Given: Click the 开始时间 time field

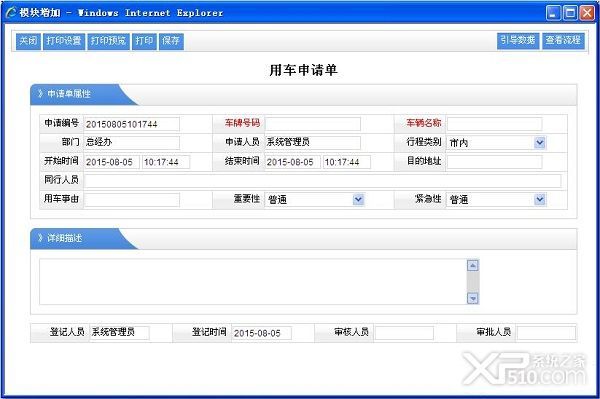Looking at the screenshot, I should pos(166,162).
